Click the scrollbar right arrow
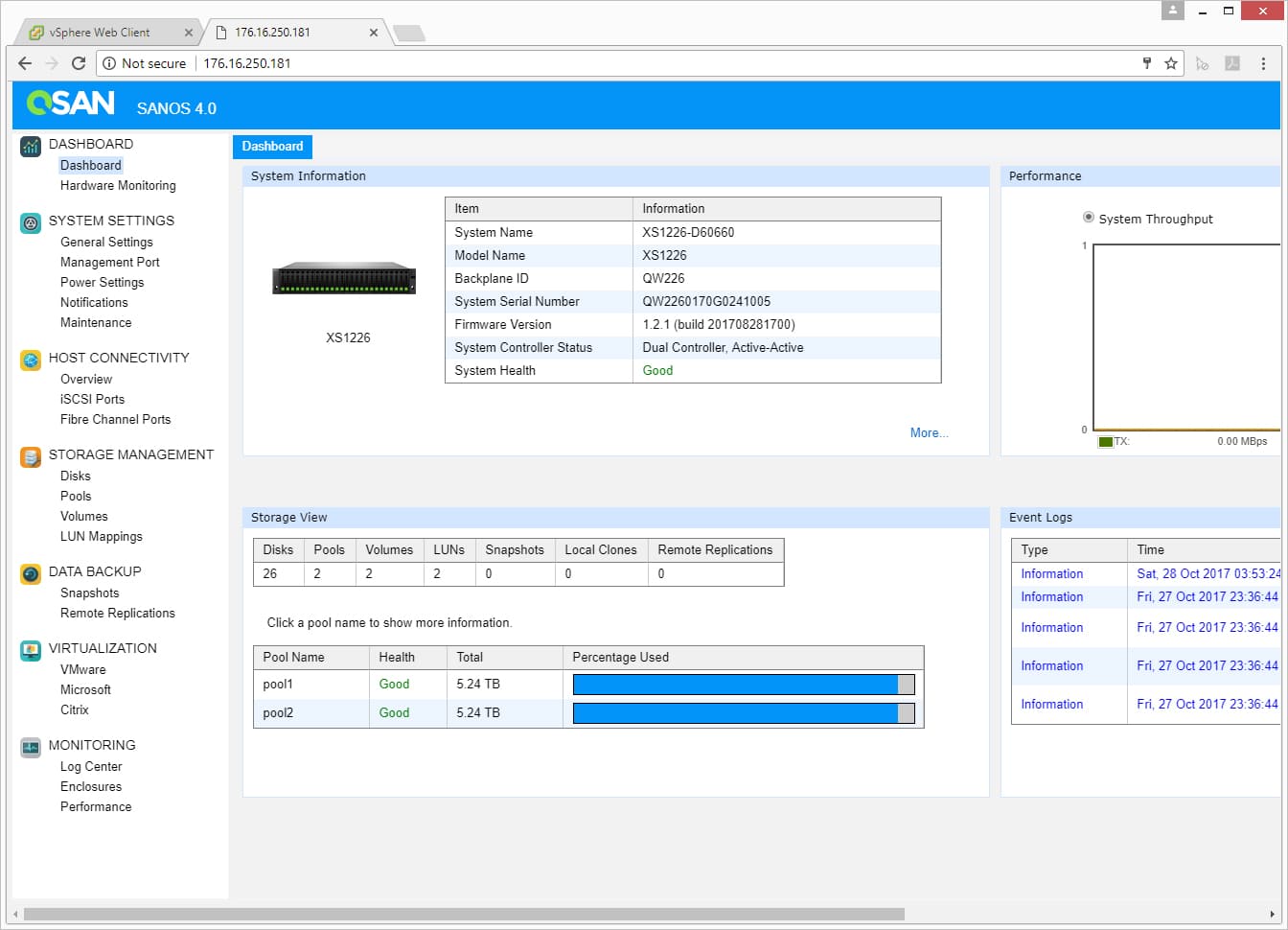1288x930 pixels. [1273, 915]
